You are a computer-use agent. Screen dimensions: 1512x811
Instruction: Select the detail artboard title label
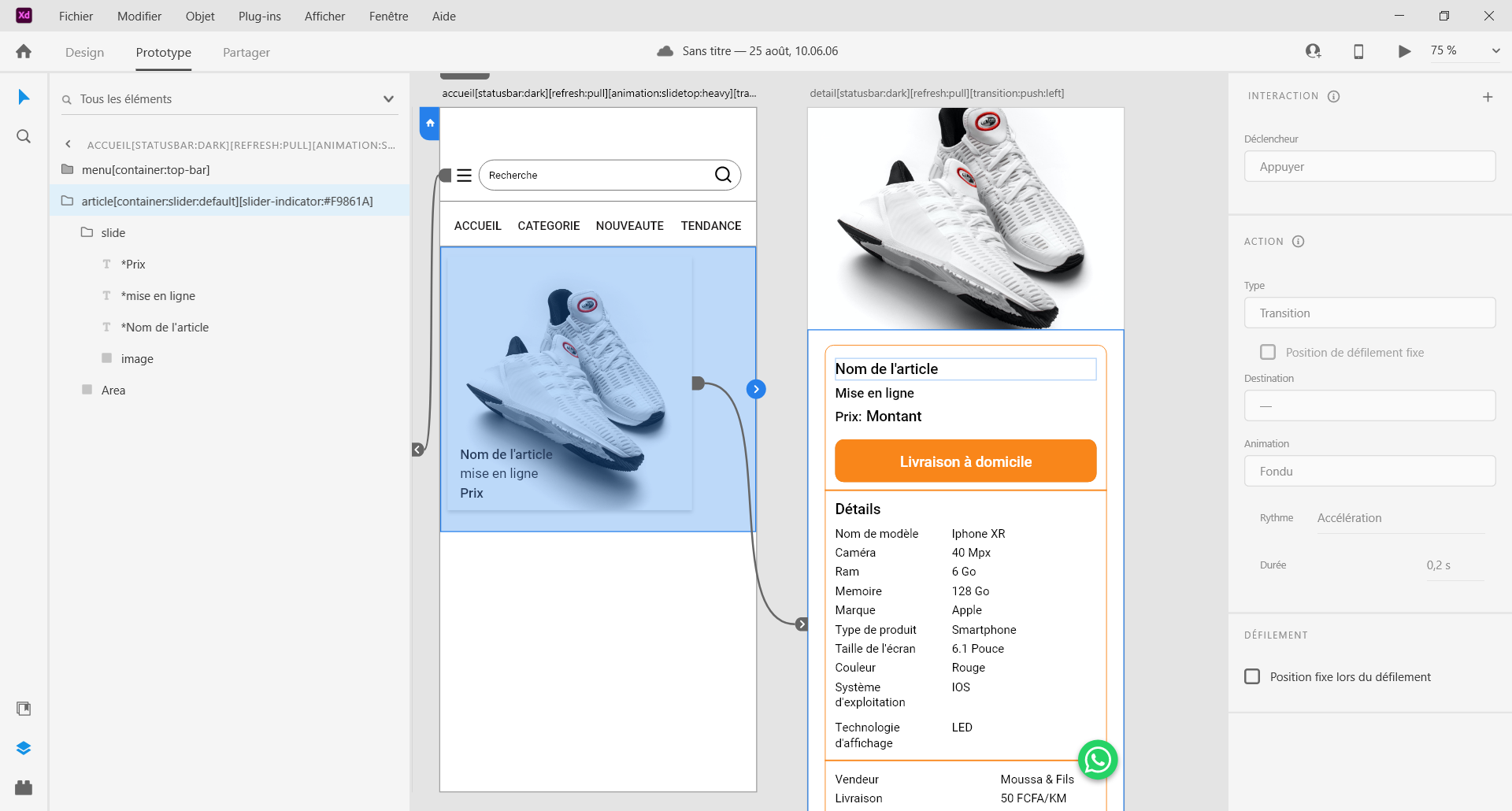click(x=936, y=93)
